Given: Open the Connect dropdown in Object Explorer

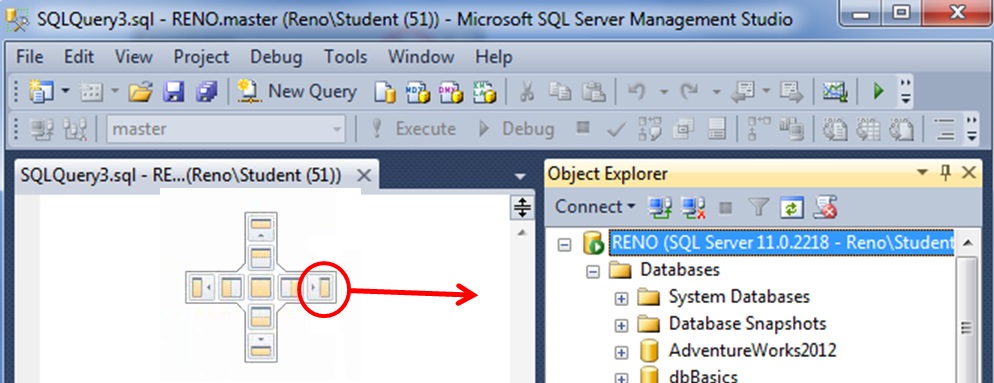Looking at the screenshot, I should (631, 207).
